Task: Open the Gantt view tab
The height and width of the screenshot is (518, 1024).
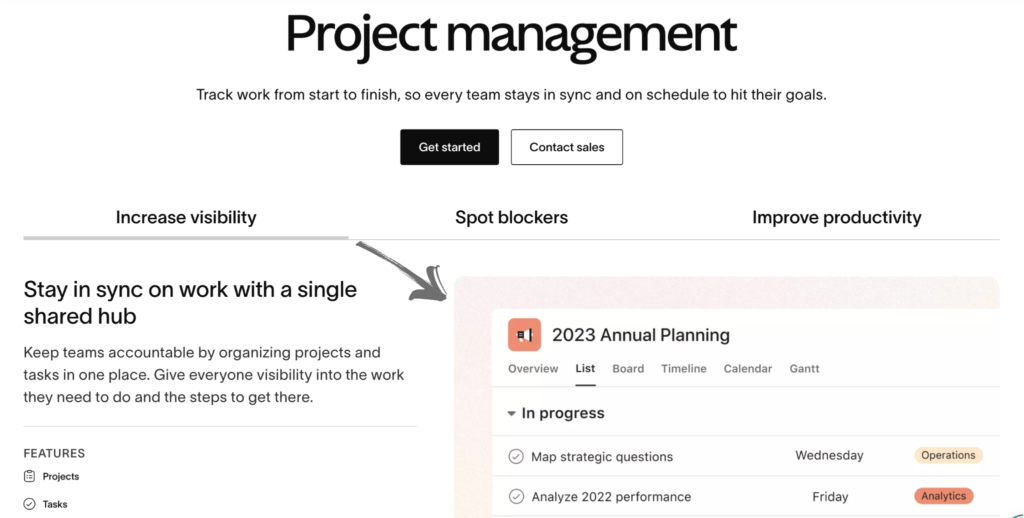Action: pos(805,368)
